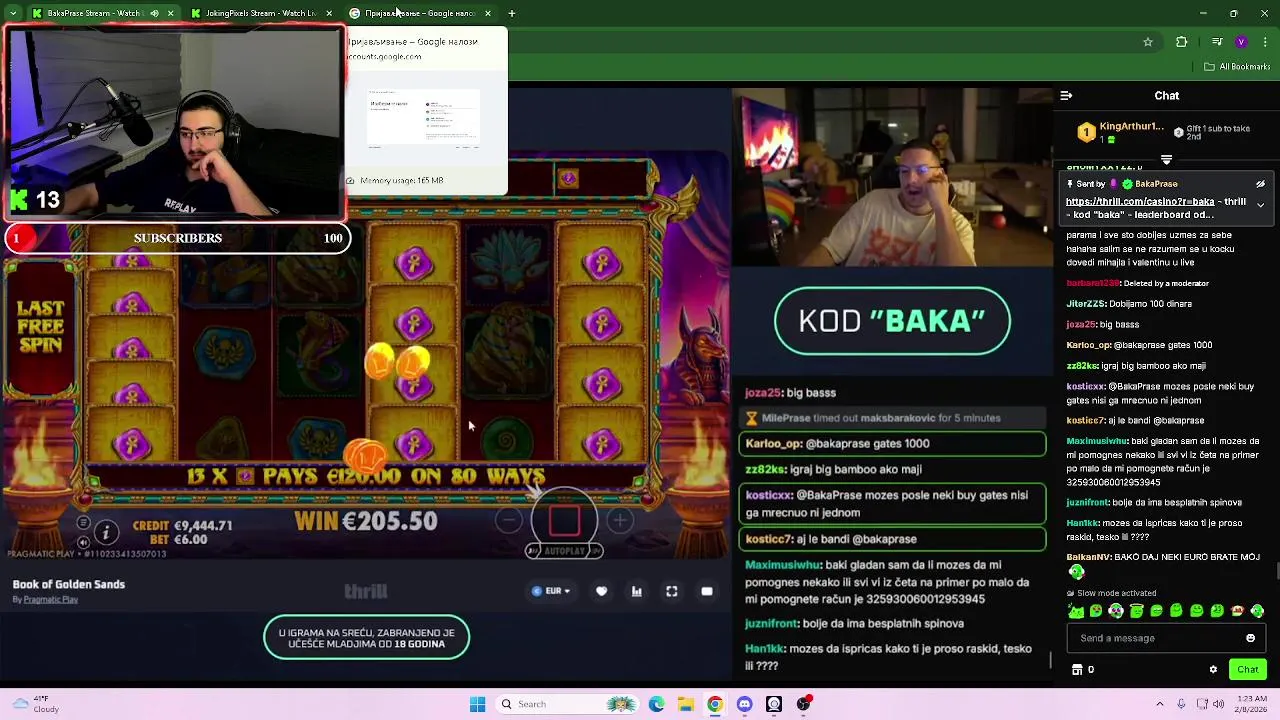Screen dimensions: 1280x720
Task: Open Microsoft Edge from taskbar
Action: (x=656, y=704)
